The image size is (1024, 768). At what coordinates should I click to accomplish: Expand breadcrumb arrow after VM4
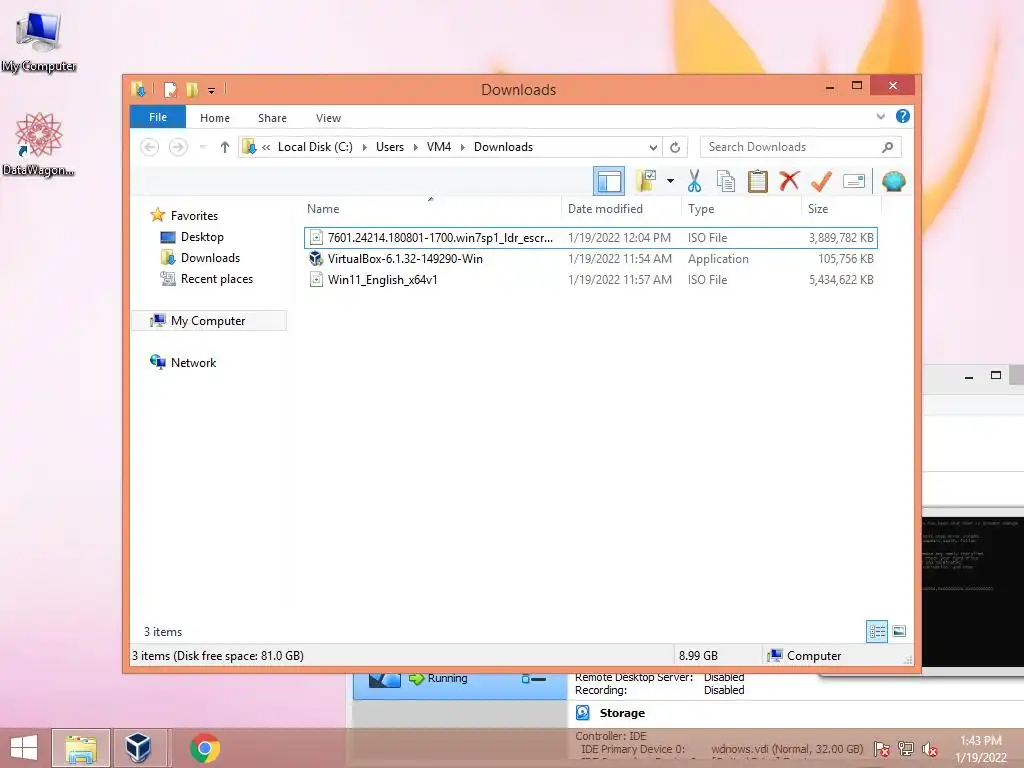point(462,148)
